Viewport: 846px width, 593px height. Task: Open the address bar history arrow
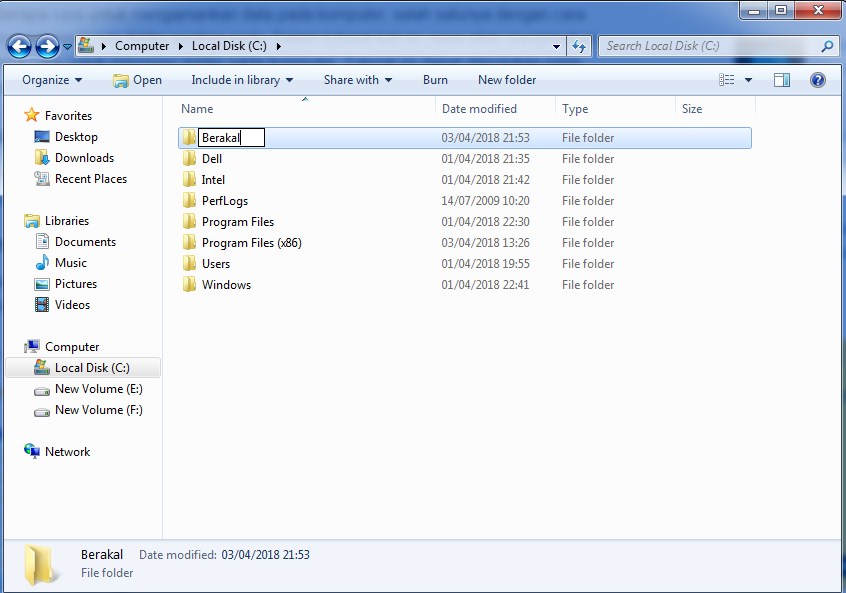[x=557, y=45]
